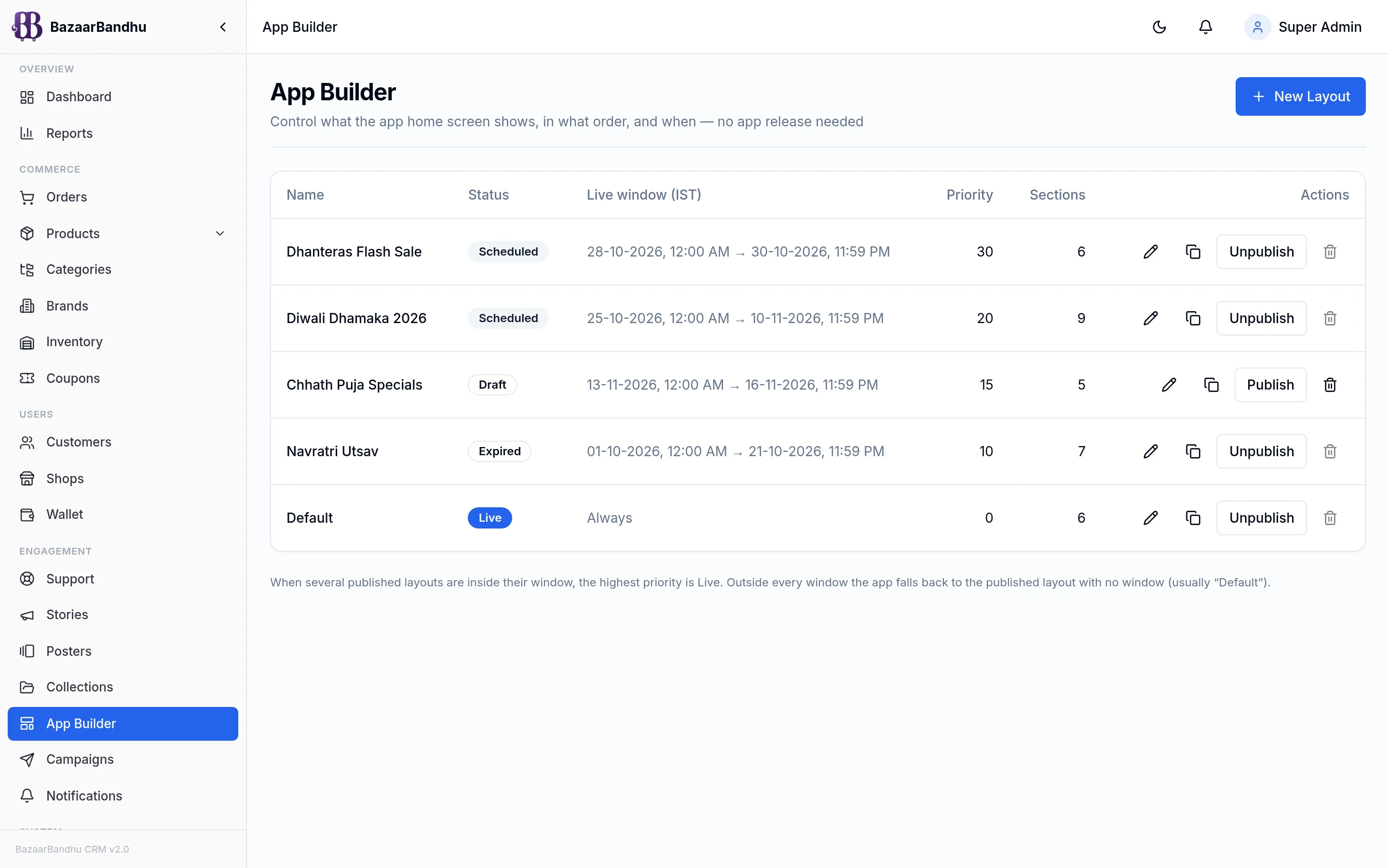Screen dimensions: 1389x868
Task: Duplicate the Default layout
Action: click(x=1193, y=518)
